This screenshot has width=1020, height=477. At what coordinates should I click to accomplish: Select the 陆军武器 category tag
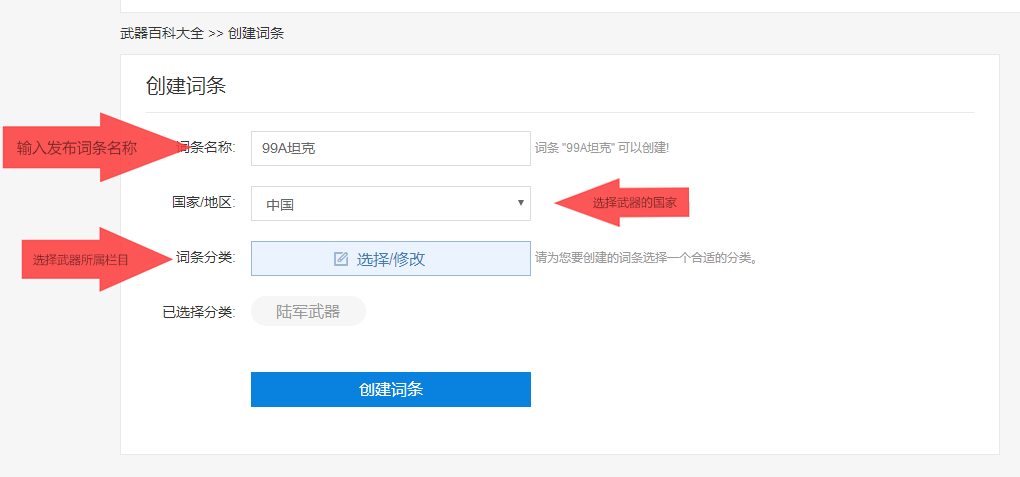click(308, 312)
